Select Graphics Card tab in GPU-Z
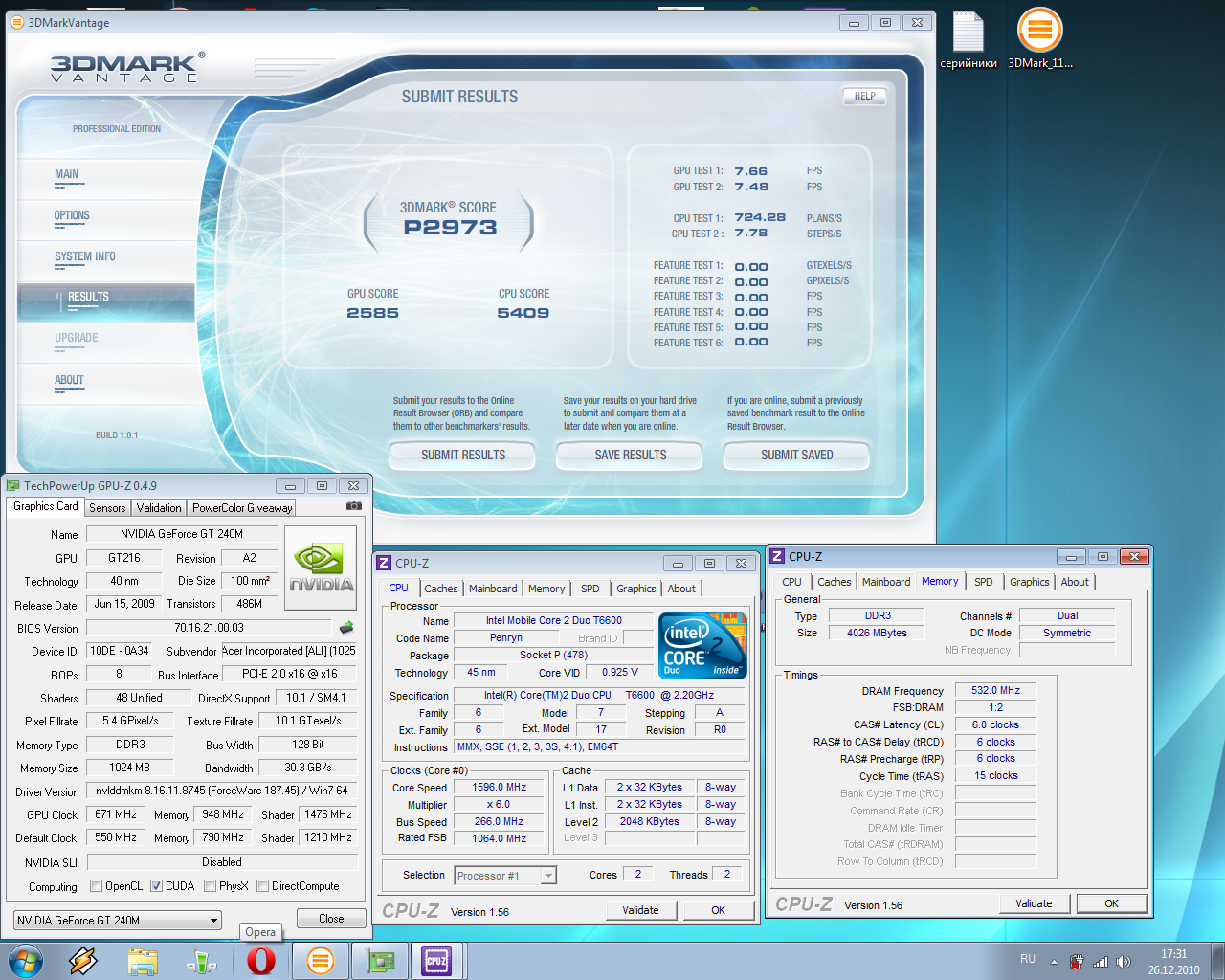 pyautogui.click(x=46, y=506)
